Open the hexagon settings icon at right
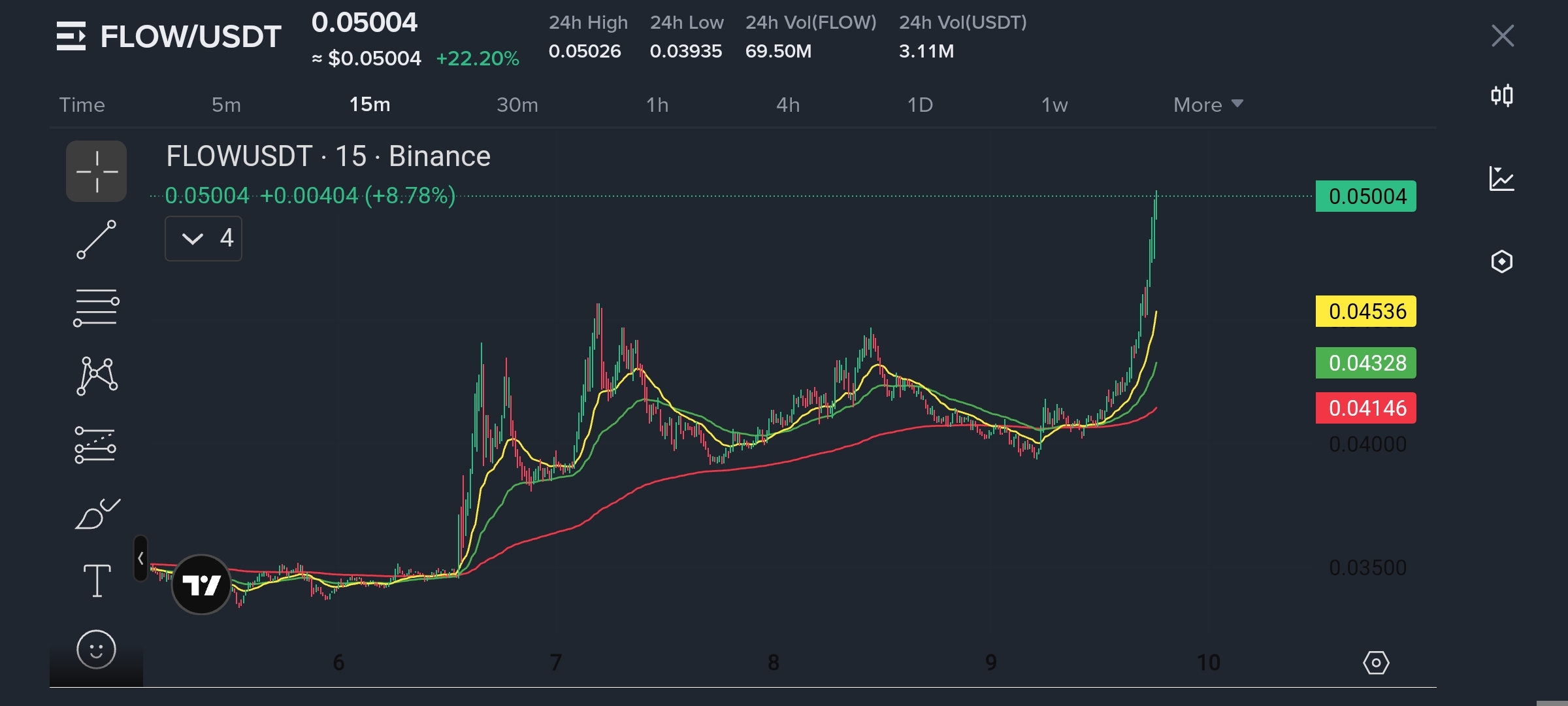Screen dimensions: 1568x706 1501,261
